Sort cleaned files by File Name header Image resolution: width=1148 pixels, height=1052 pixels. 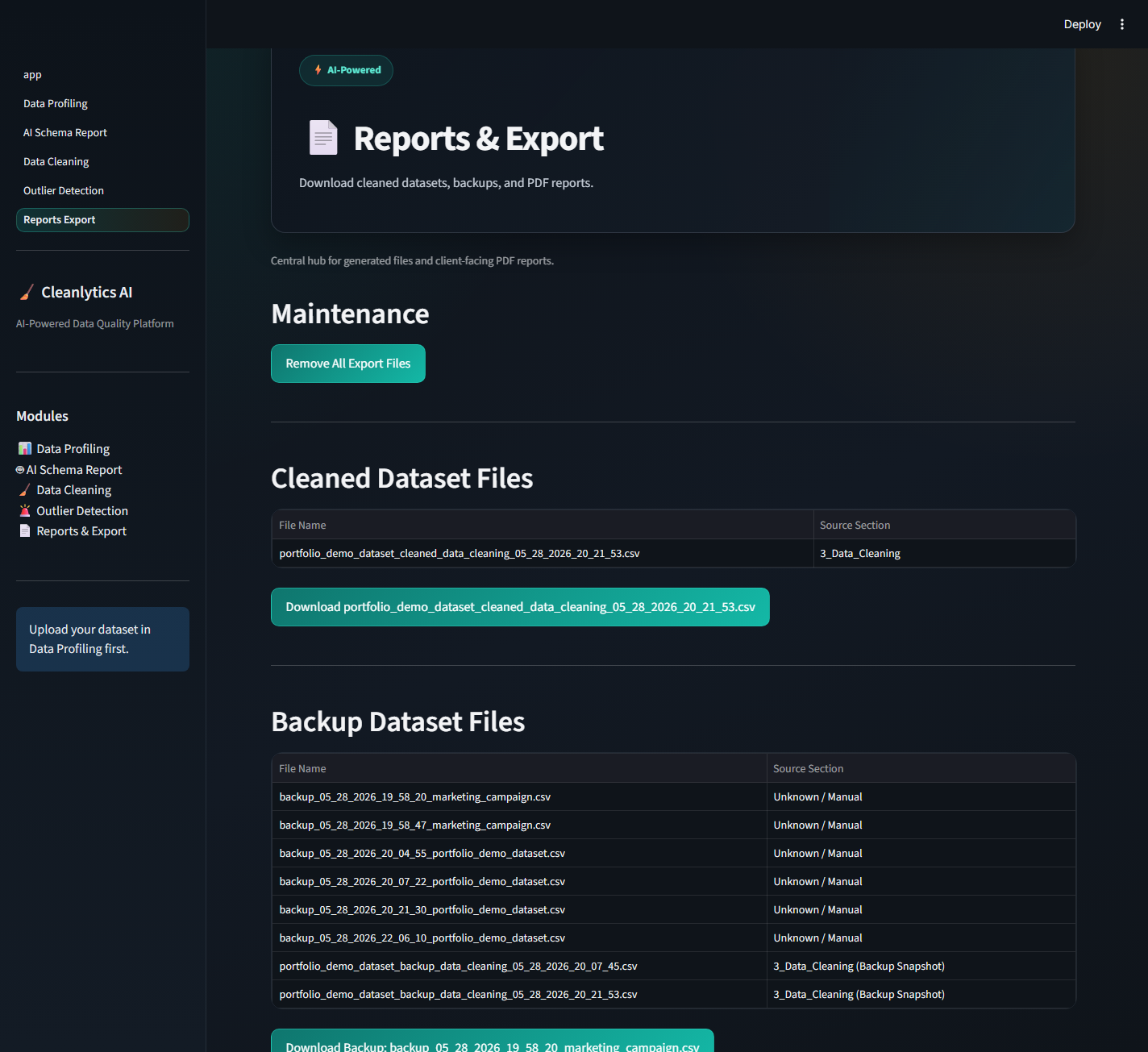click(543, 525)
